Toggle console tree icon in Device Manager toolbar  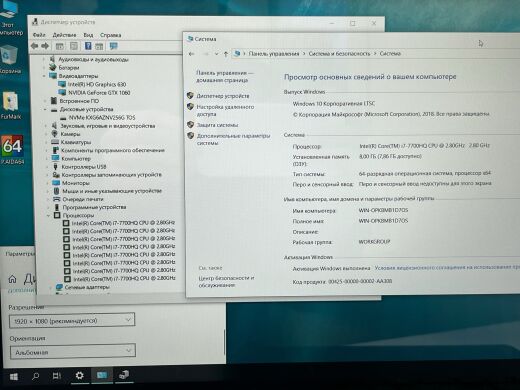pyautogui.click(x=60, y=46)
